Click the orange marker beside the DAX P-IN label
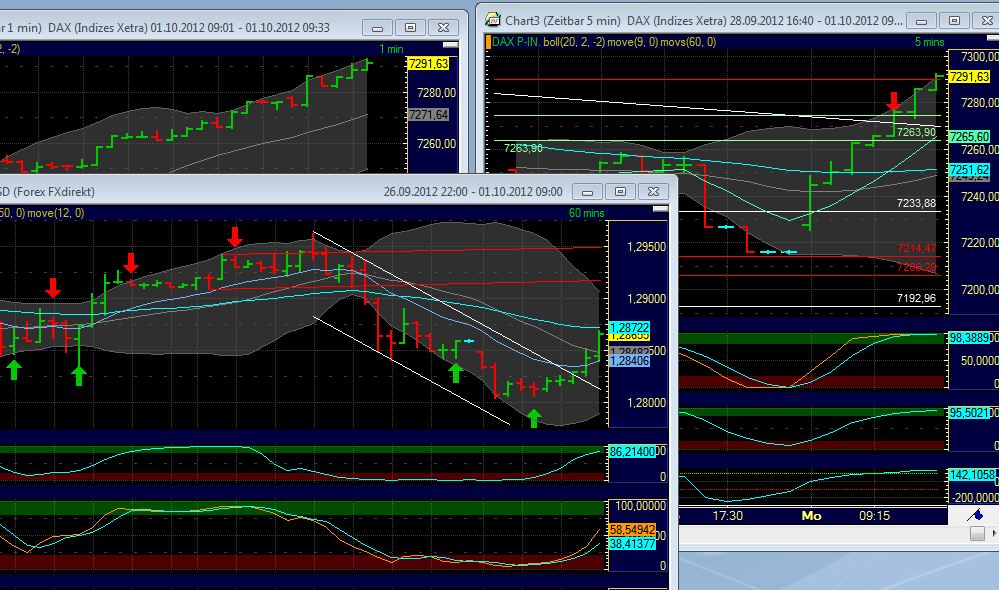This screenshot has width=999, height=590. [489, 42]
